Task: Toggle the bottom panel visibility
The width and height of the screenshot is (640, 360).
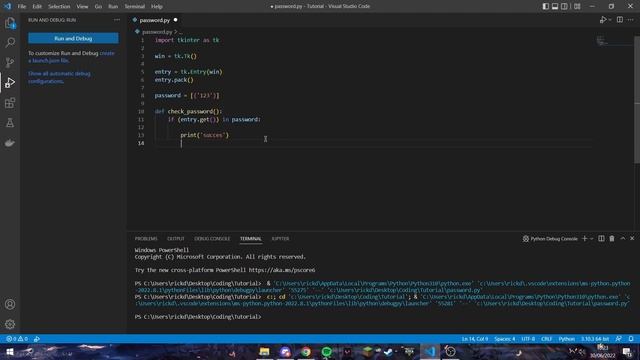Action: 555,6
